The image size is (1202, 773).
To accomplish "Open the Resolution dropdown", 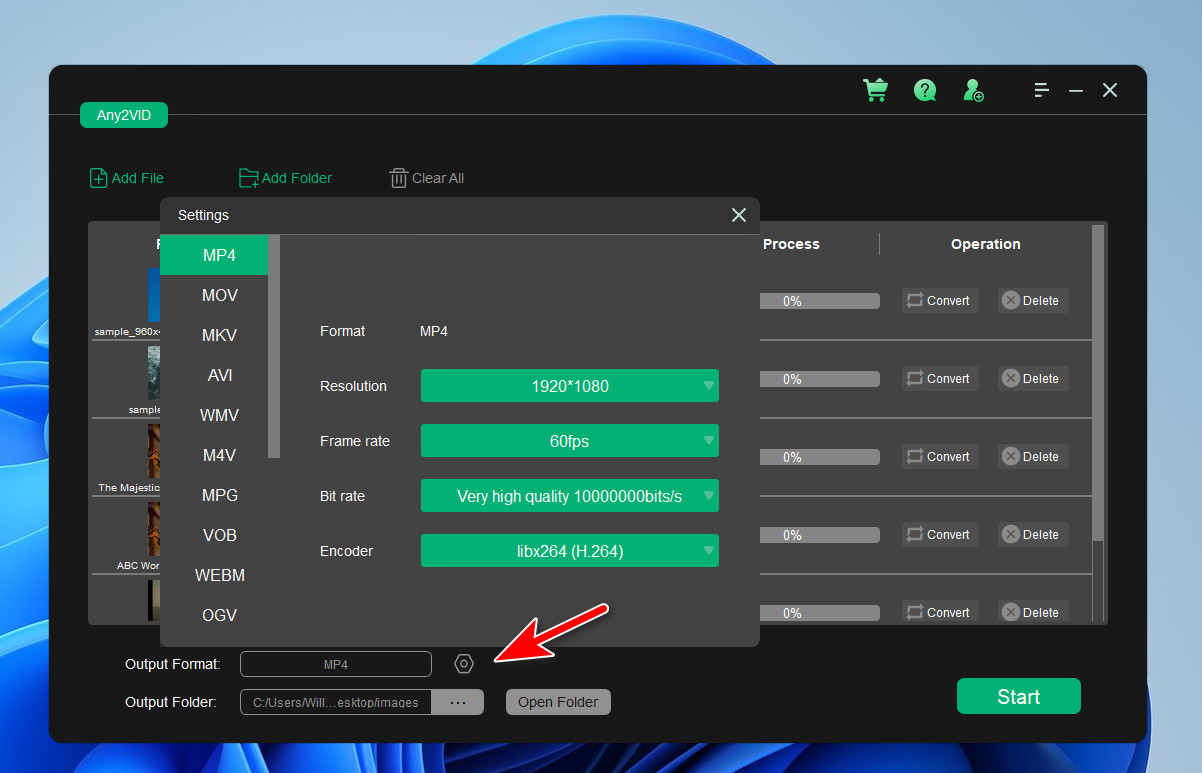I will pos(569,385).
